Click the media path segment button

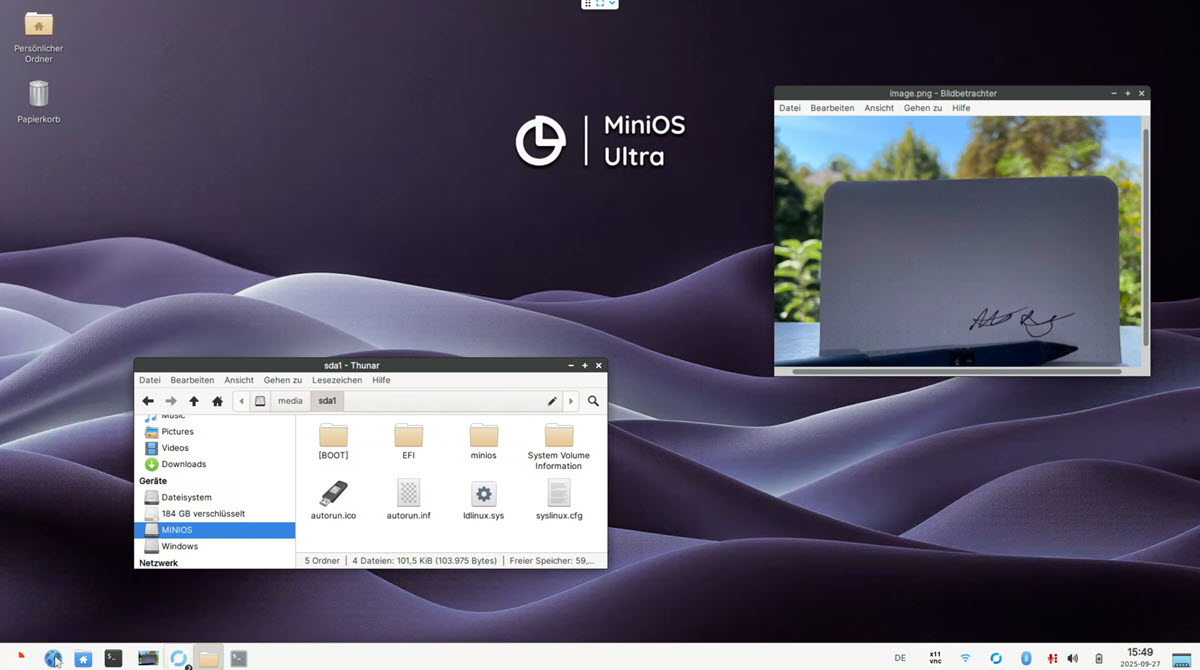point(290,401)
